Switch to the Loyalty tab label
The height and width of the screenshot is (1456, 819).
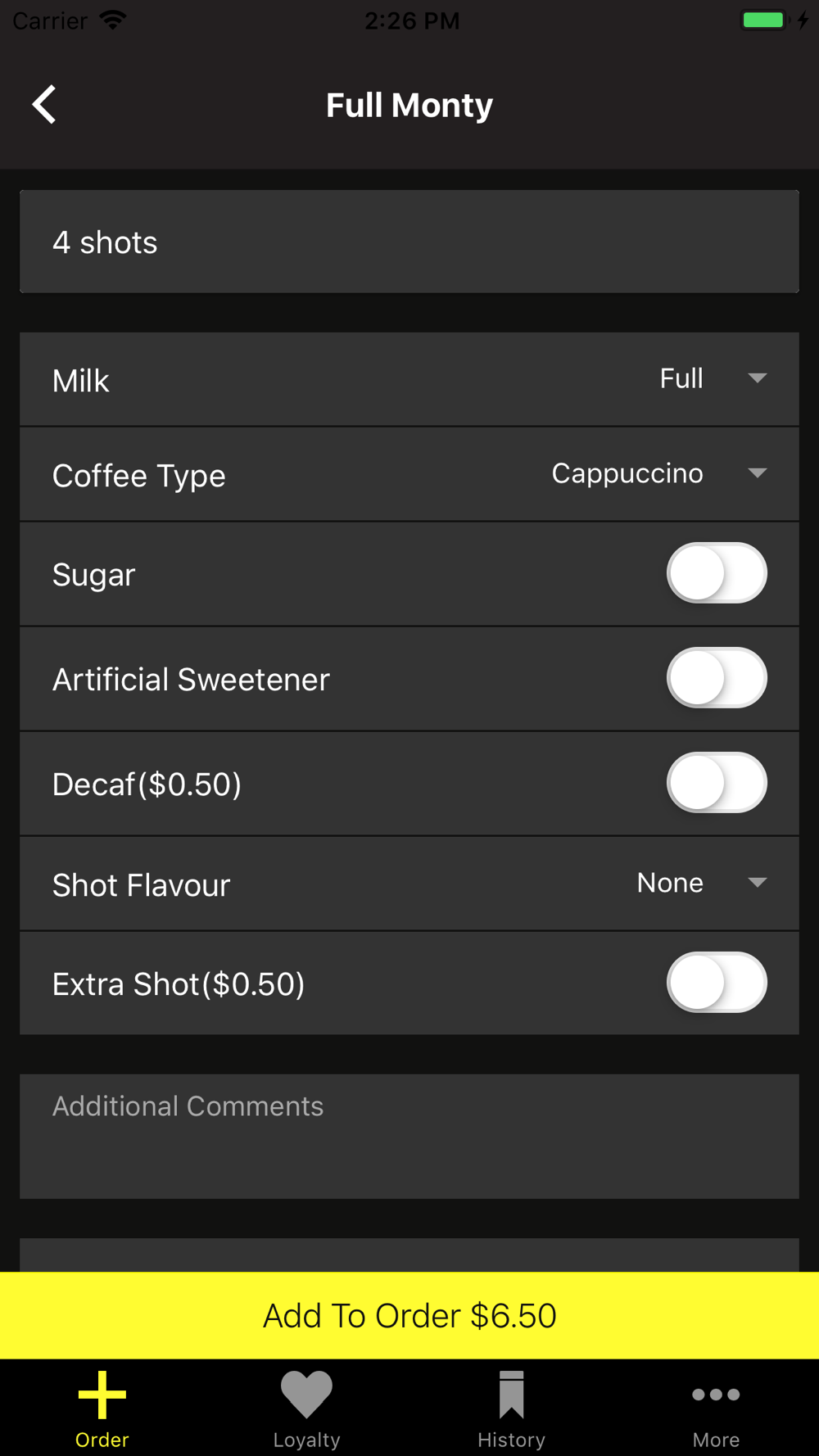307,1440
